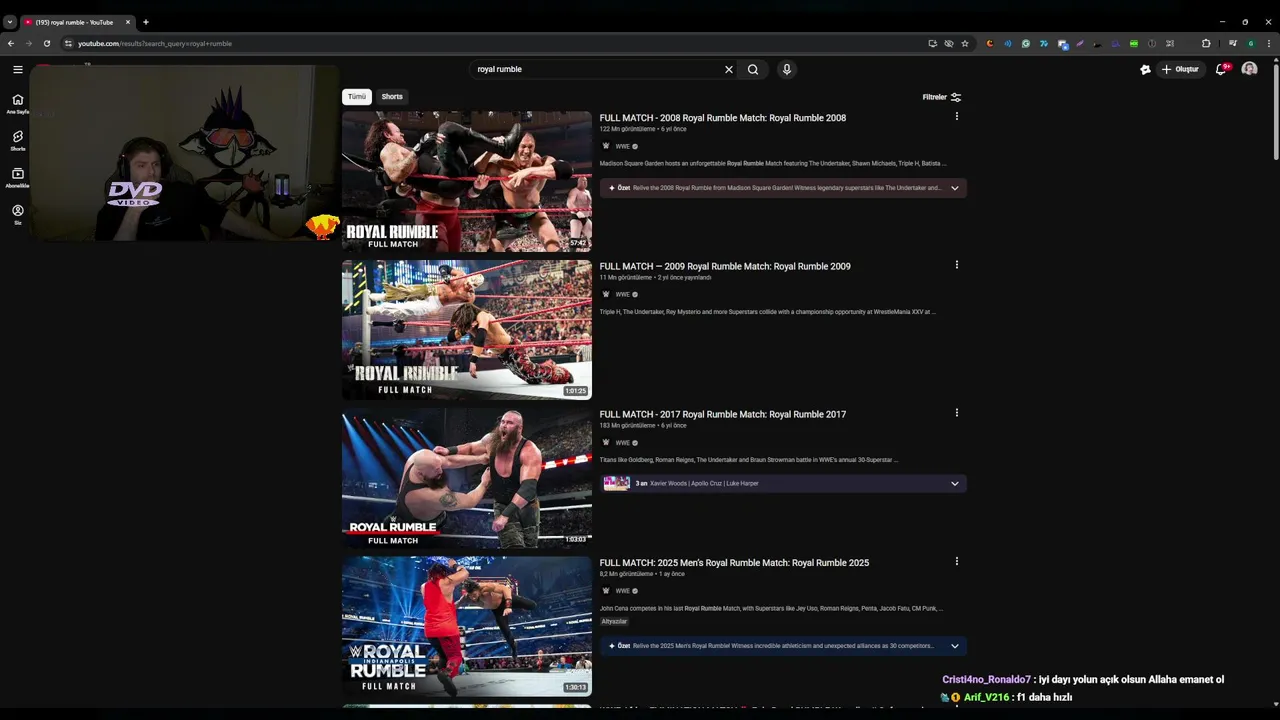
Task: Open Abonelikler subscriptions in sidebar
Action: 17,177
